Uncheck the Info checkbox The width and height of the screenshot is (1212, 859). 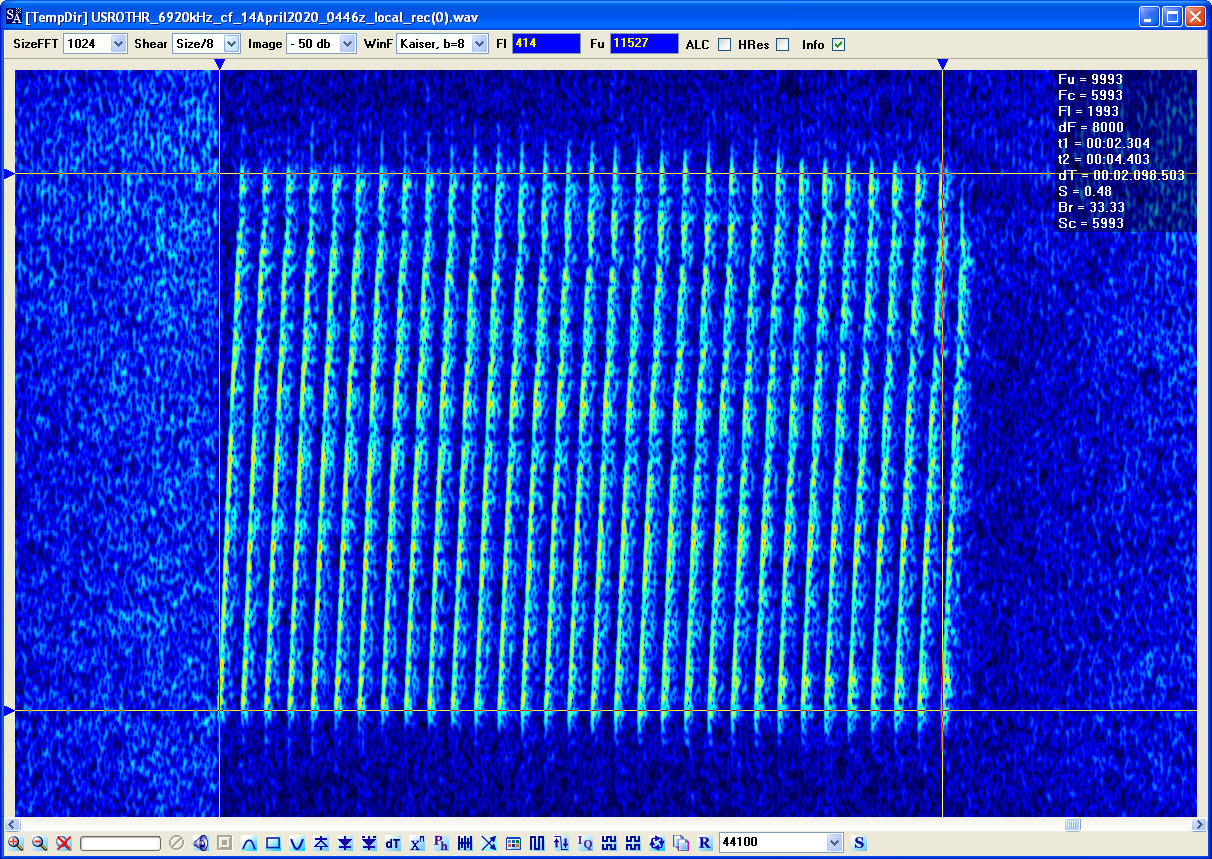tap(838, 44)
